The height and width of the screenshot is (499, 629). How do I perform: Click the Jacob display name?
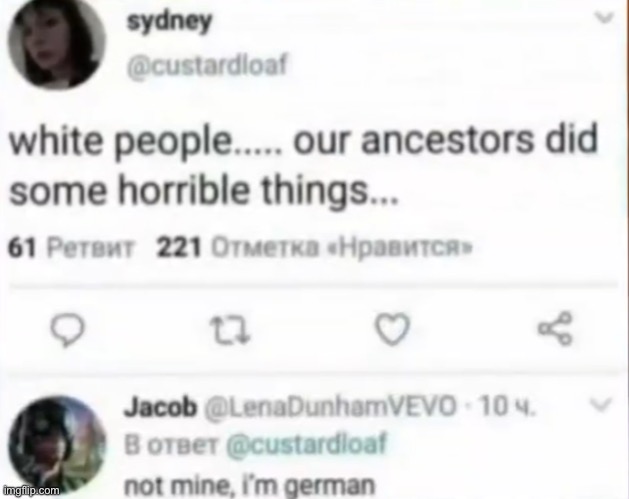[x=161, y=407]
